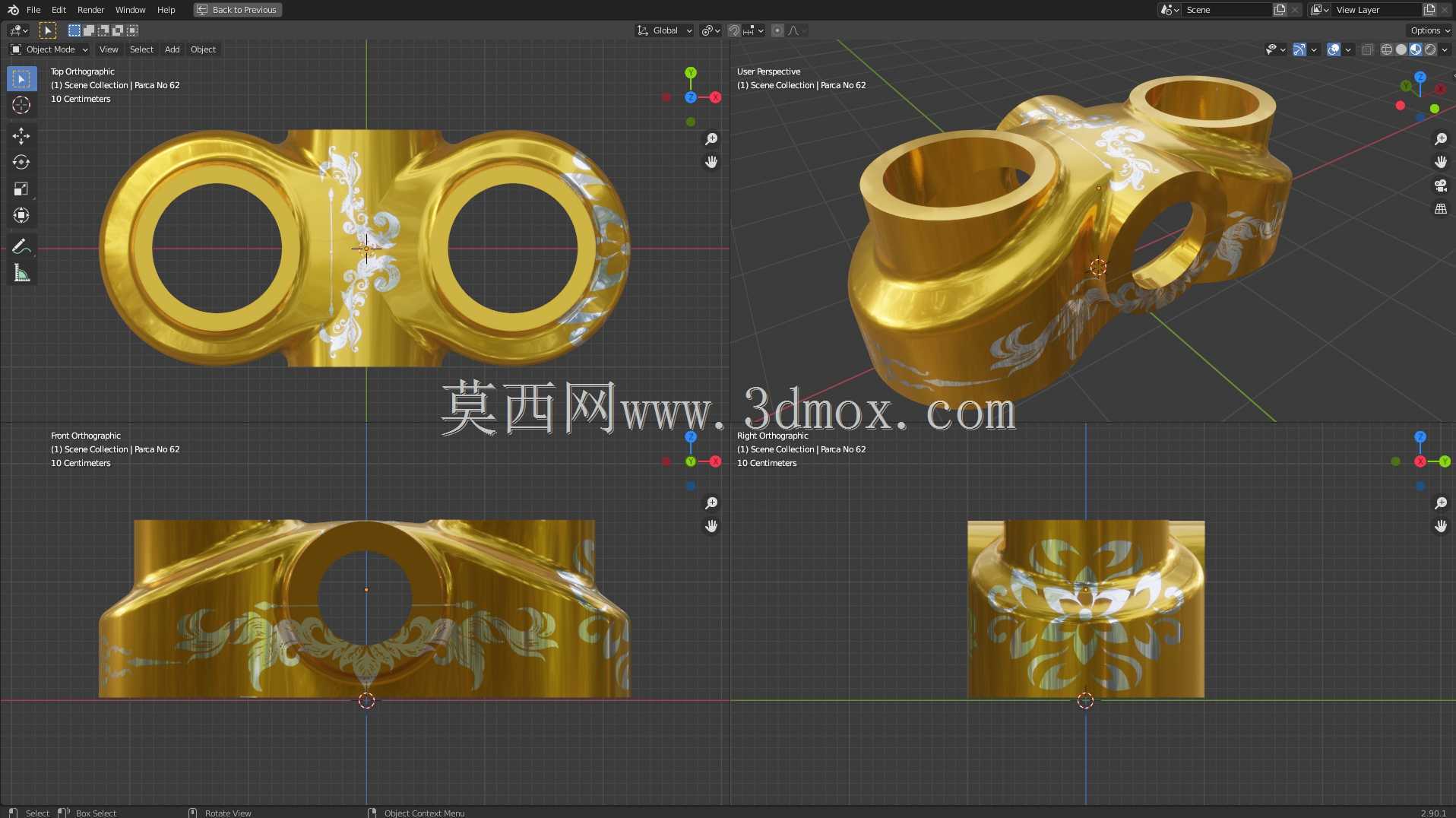
Task: Click the Blender logo icon
Action: click(x=13, y=10)
